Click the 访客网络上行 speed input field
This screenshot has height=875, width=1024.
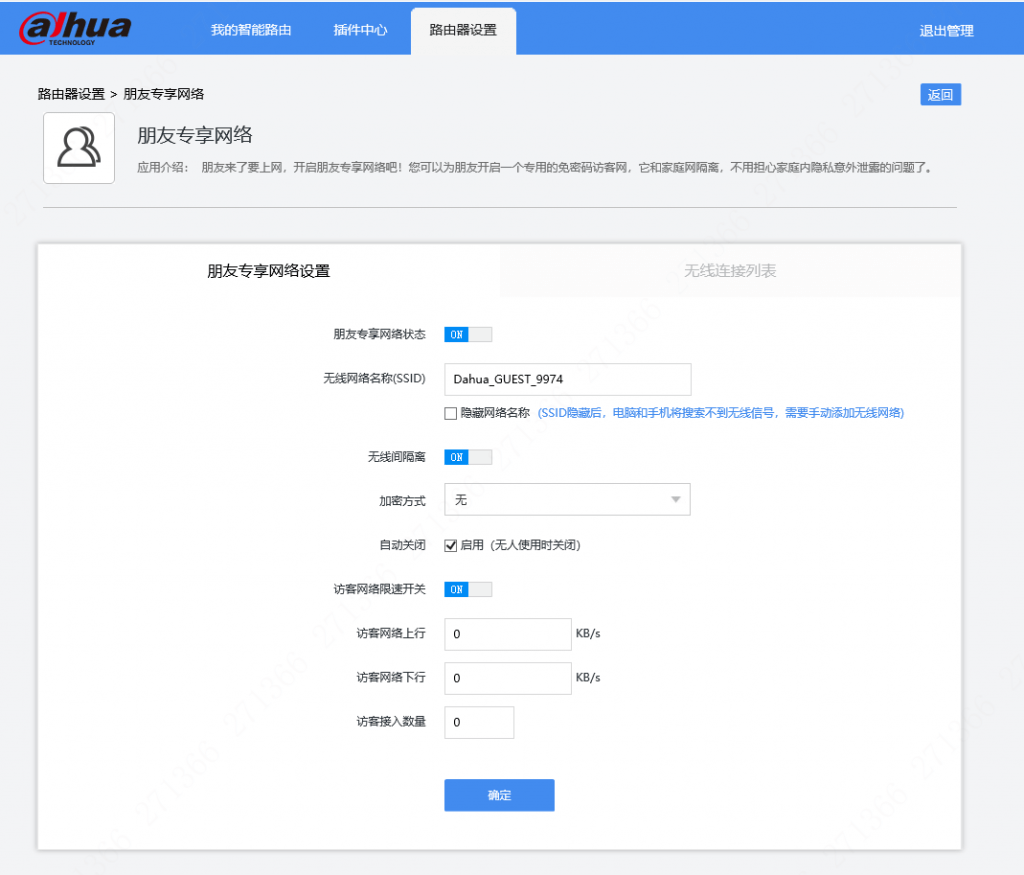pyautogui.click(x=507, y=634)
